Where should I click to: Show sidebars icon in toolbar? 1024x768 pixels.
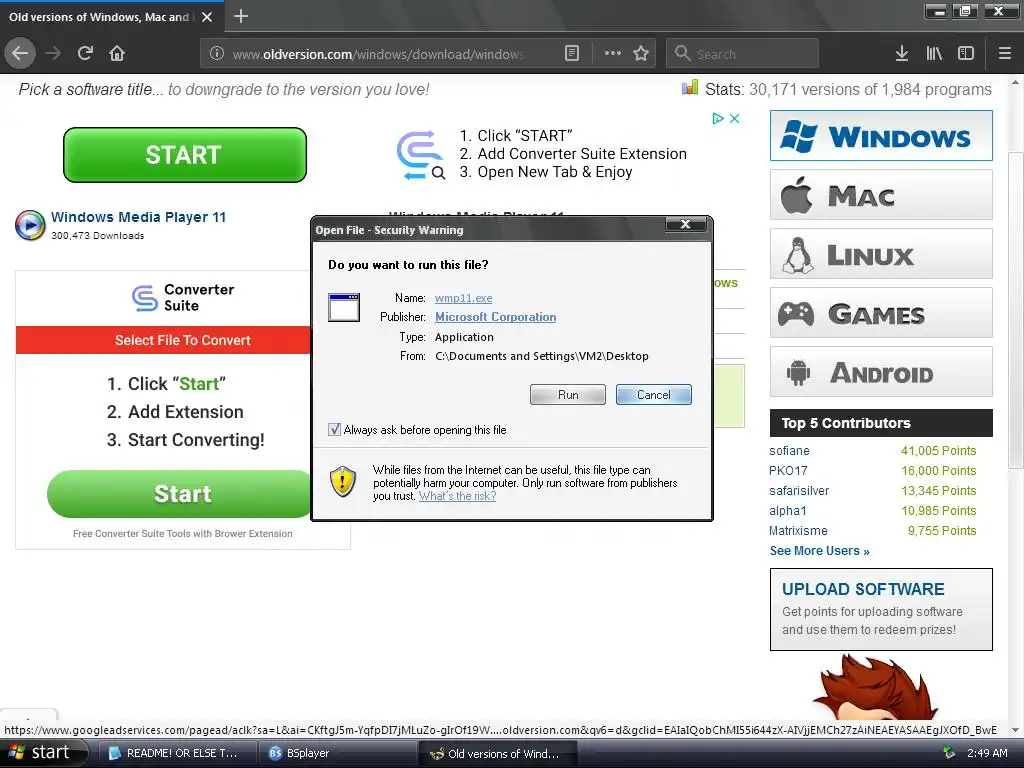tap(966, 54)
